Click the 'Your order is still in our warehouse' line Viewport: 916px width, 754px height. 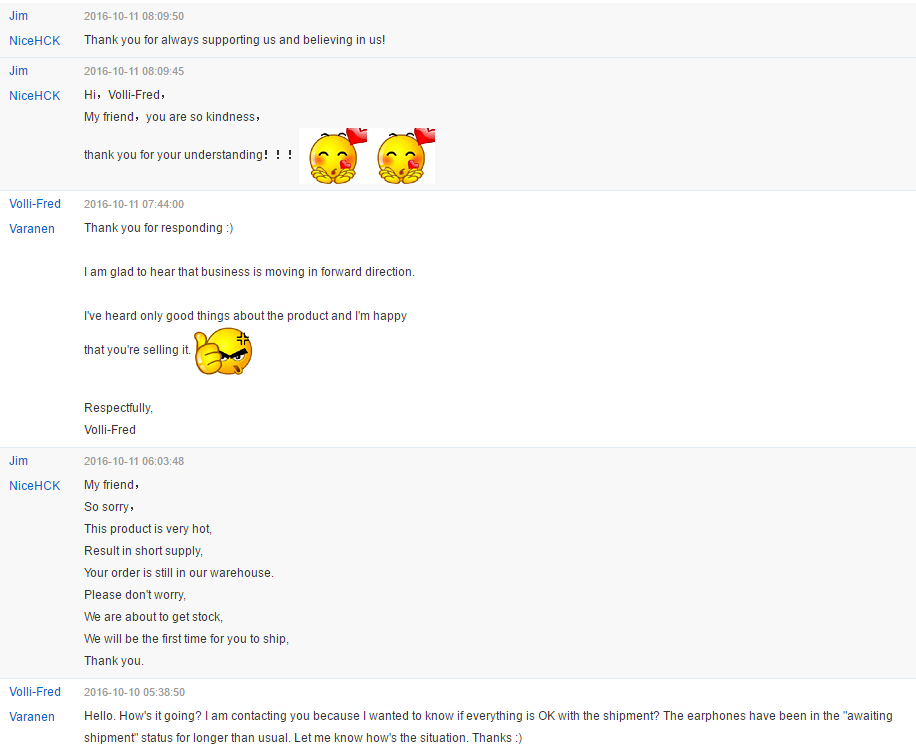click(x=179, y=573)
